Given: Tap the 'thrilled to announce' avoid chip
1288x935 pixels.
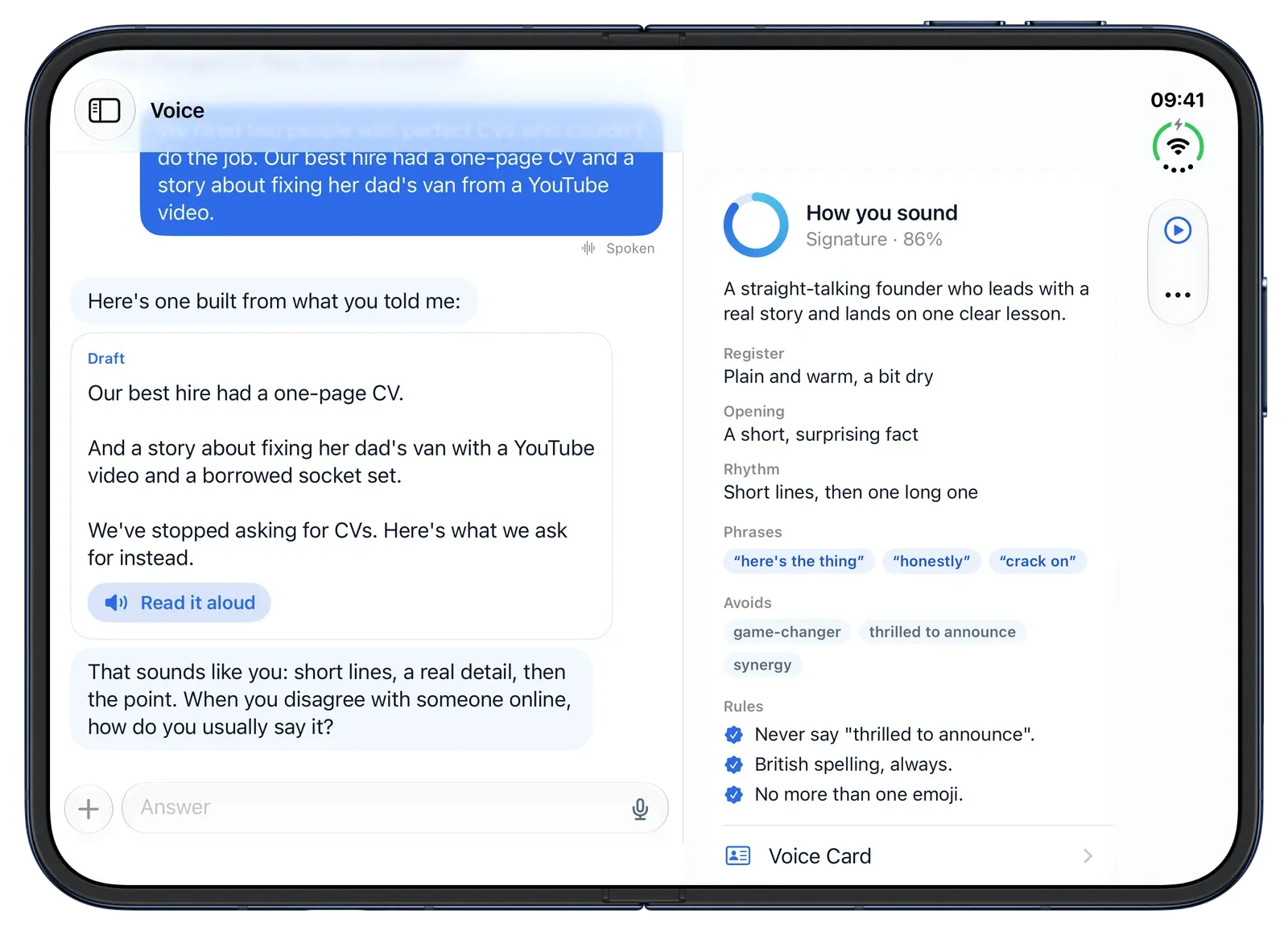Looking at the screenshot, I should point(942,632).
